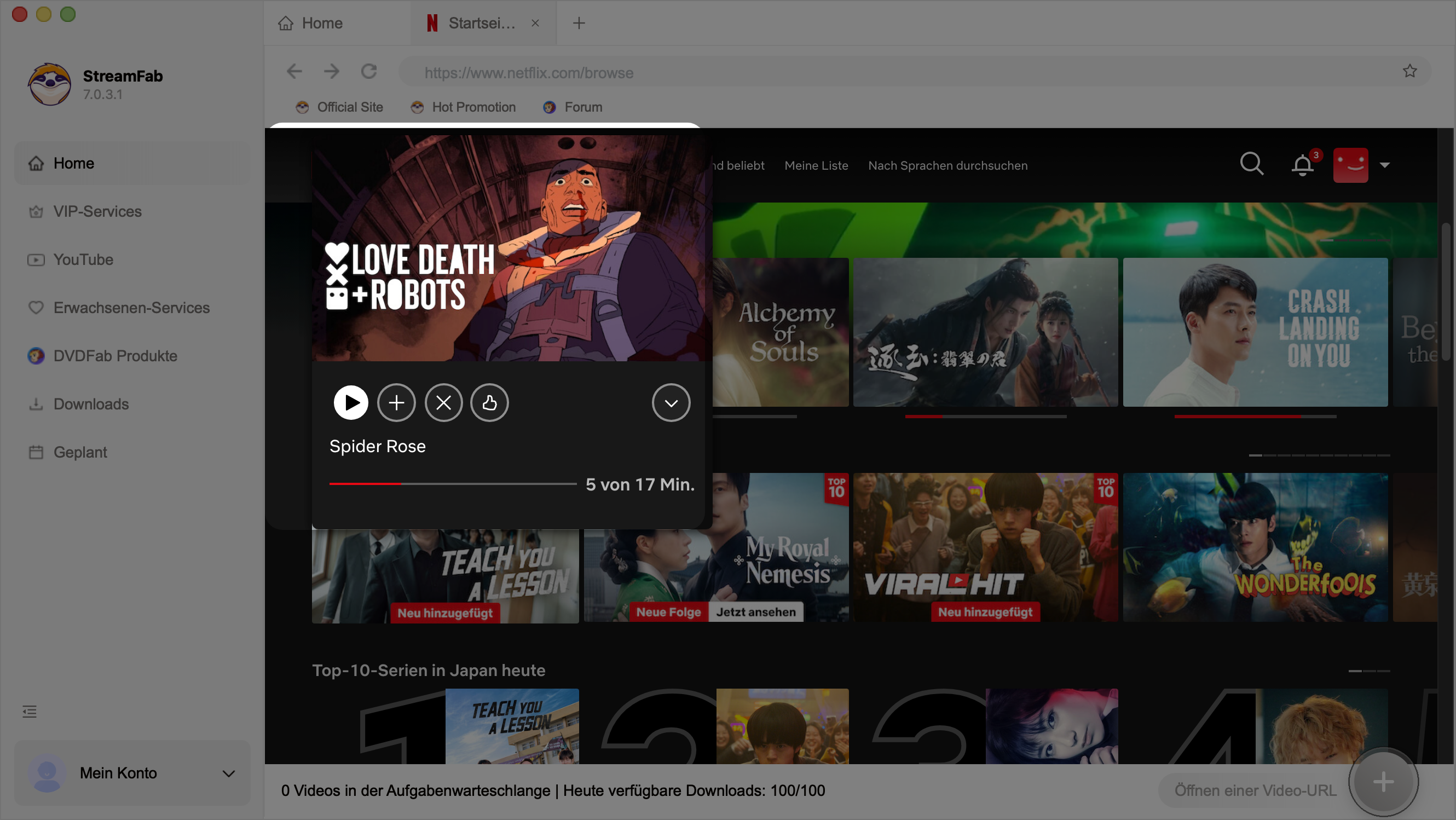
Task: Click the page's vertical scrollbar
Action: tap(1445, 291)
